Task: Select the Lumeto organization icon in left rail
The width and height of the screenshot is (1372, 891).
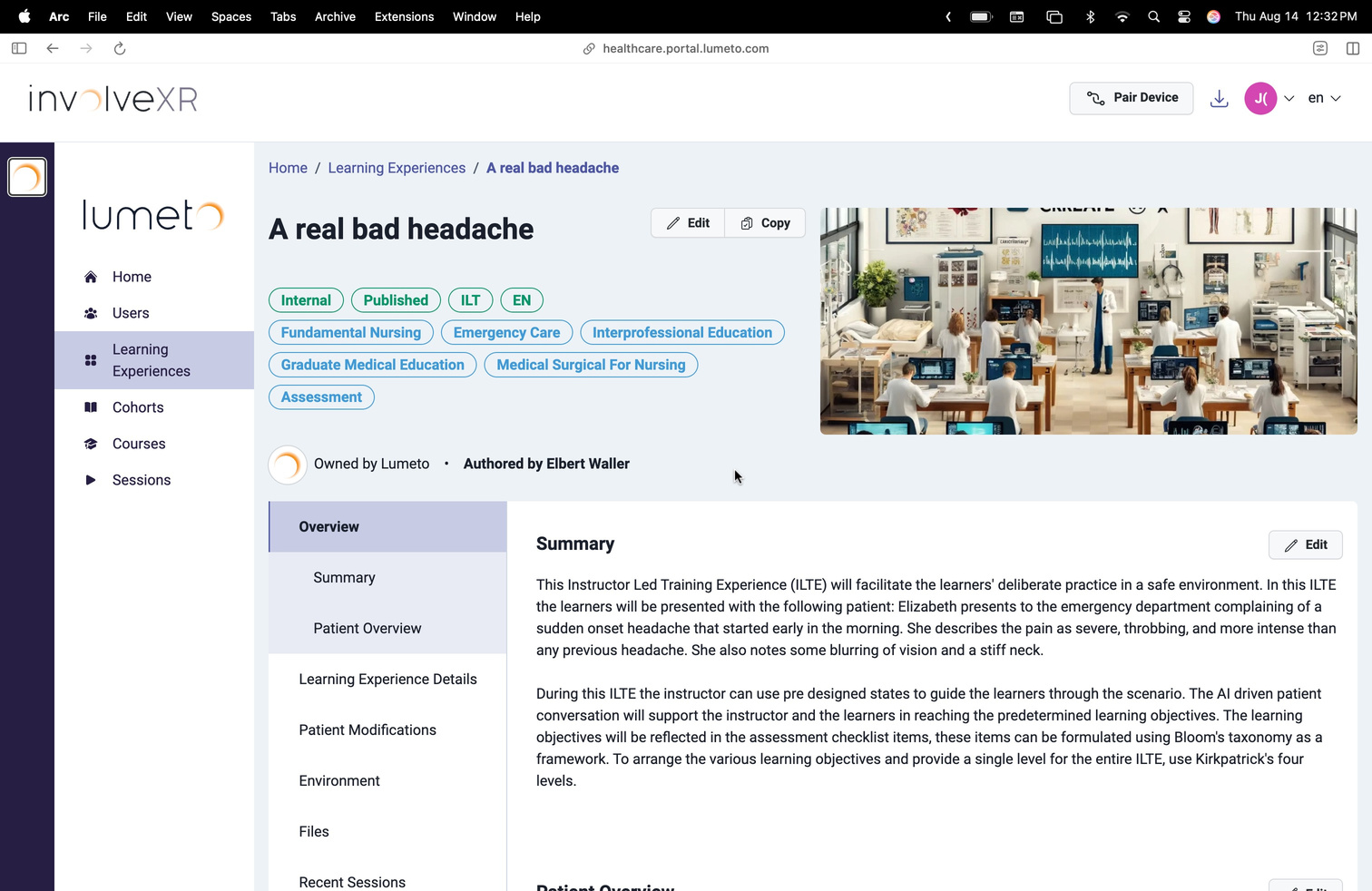Action: (27, 177)
